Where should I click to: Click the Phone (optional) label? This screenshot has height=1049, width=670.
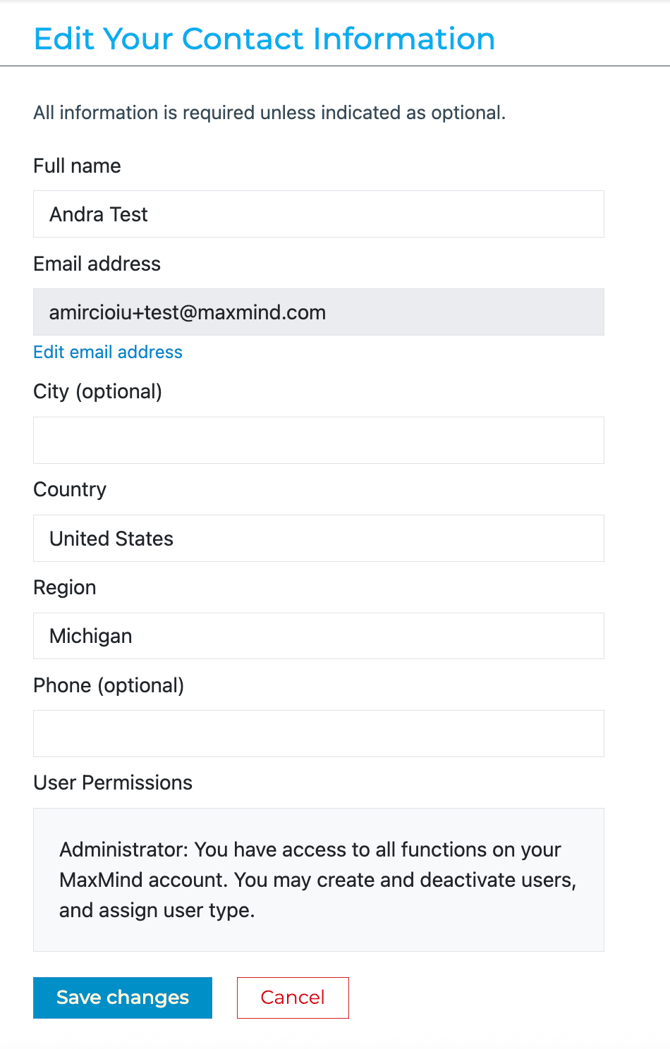pyautogui.click(x=109, y=685)
